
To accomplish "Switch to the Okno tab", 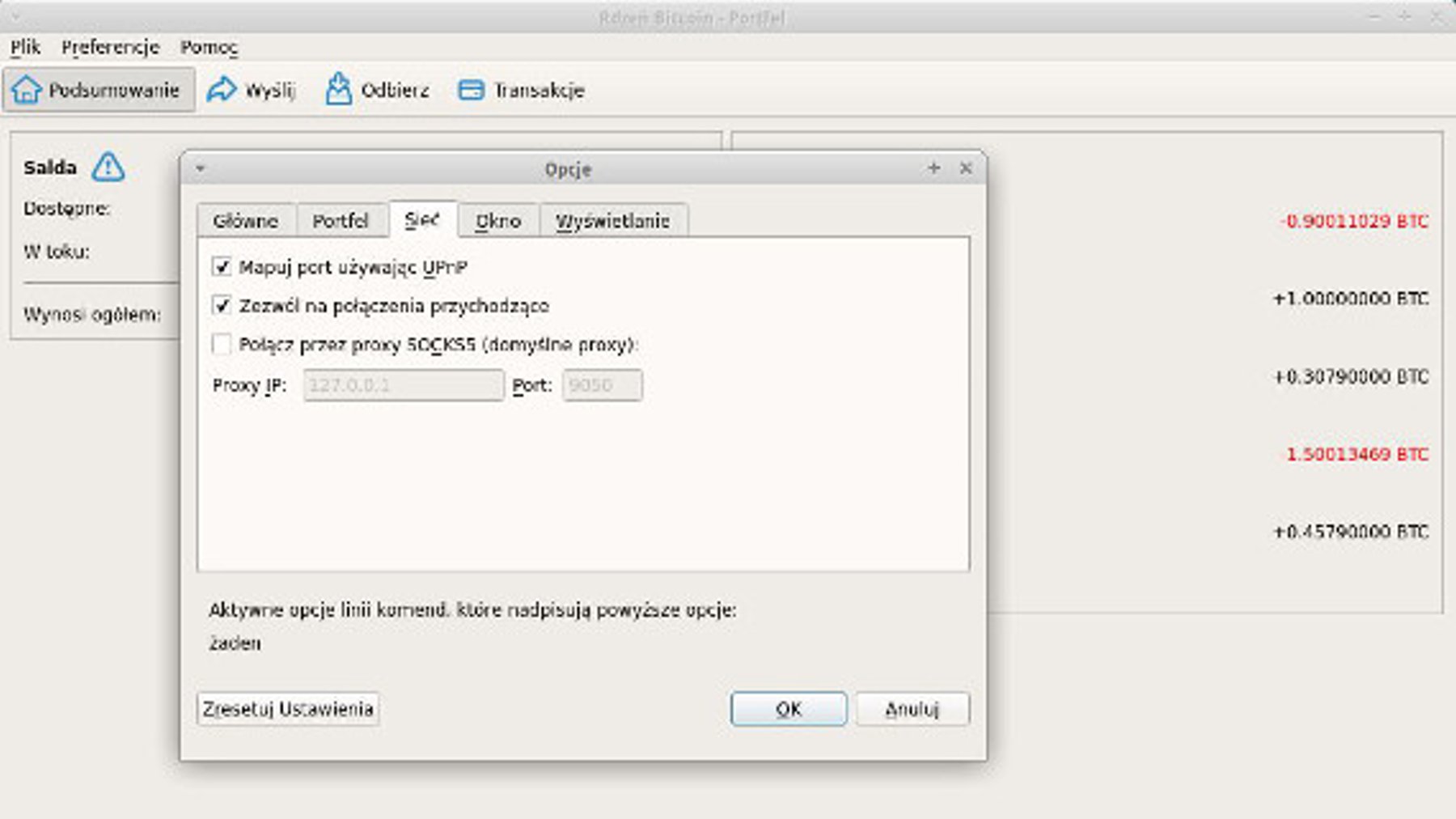I will 498,220.
